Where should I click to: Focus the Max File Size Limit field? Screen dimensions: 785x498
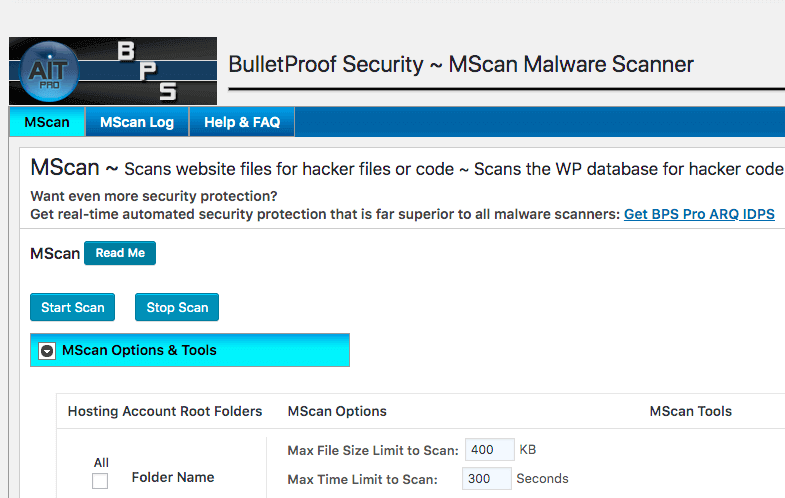(490, 450)
